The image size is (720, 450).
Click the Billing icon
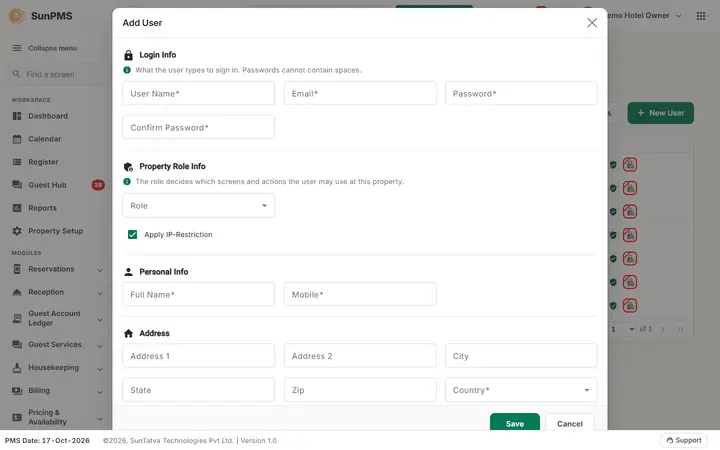[x=17, y=391]
